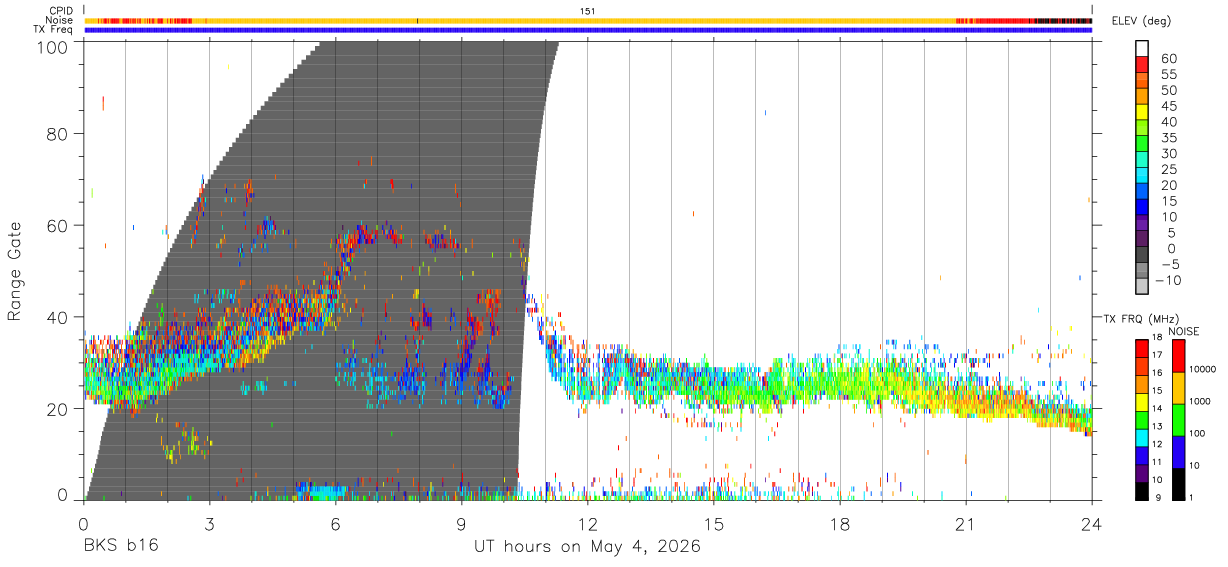This screenshot has width=1228, height=567.
Task: Click Range Gate tick label 60
Action: click(59, 225)
